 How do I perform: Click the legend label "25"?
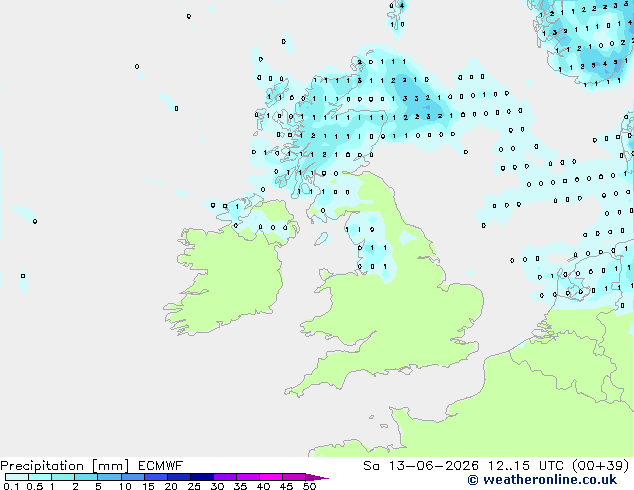(194, 486)
